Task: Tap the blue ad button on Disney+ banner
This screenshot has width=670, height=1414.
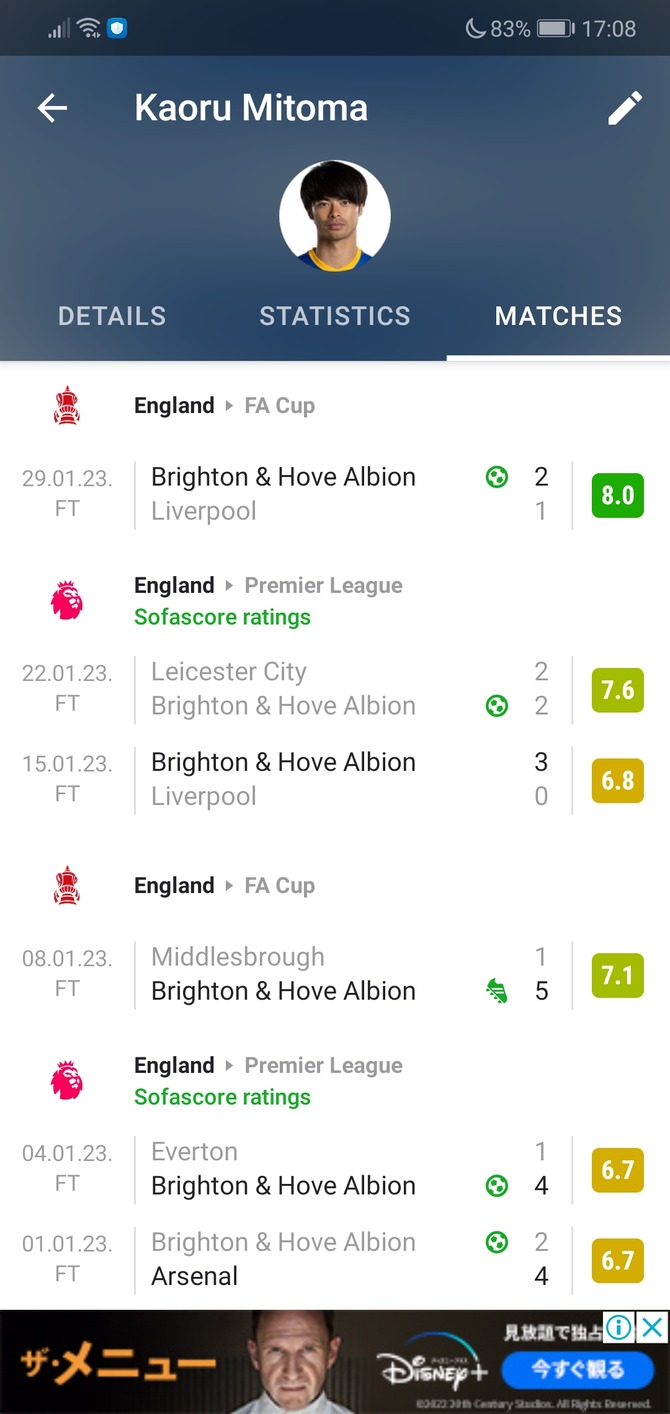Action: pos(577,1369)
